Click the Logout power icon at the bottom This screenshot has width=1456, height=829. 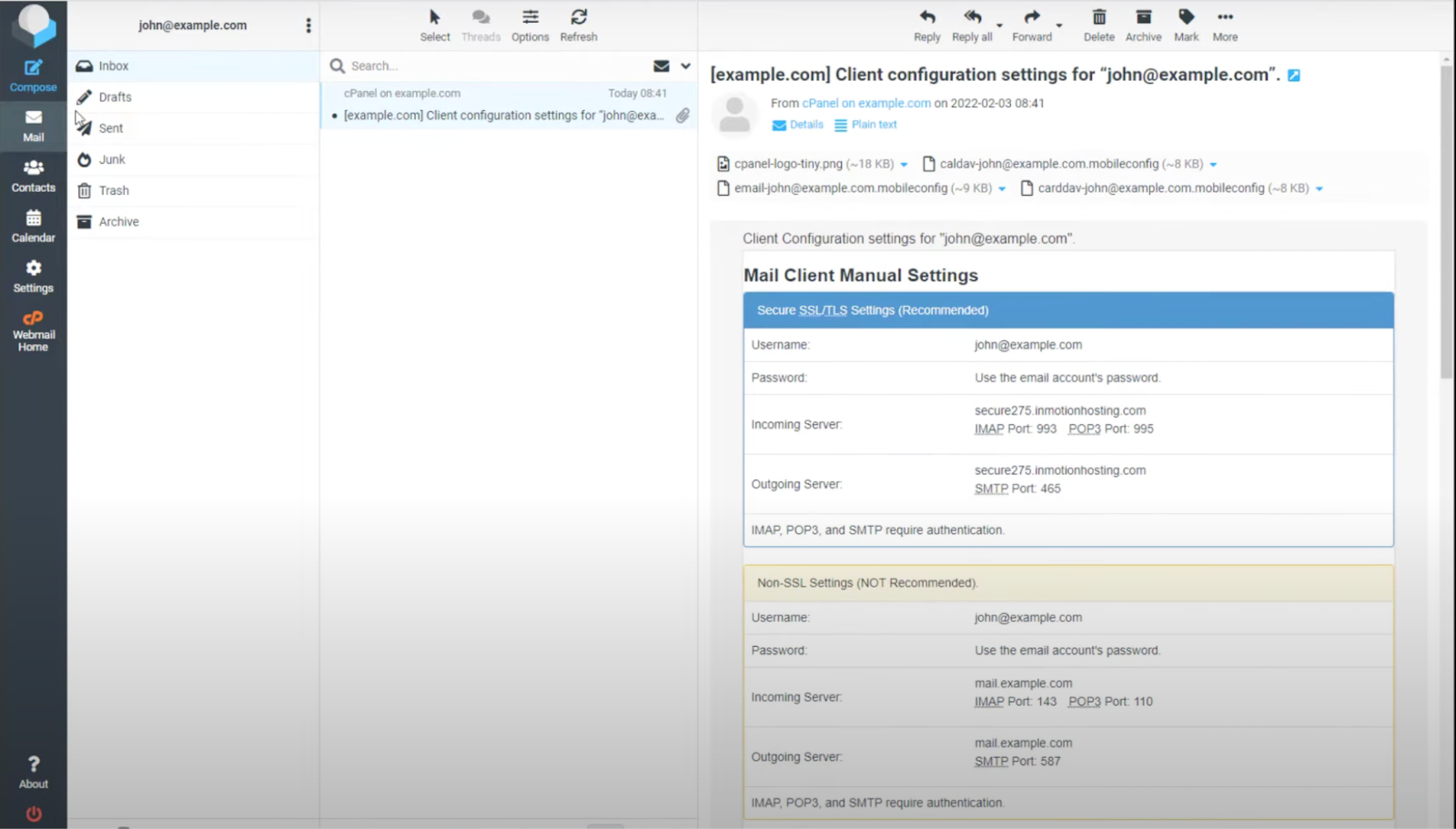(34, 813)
